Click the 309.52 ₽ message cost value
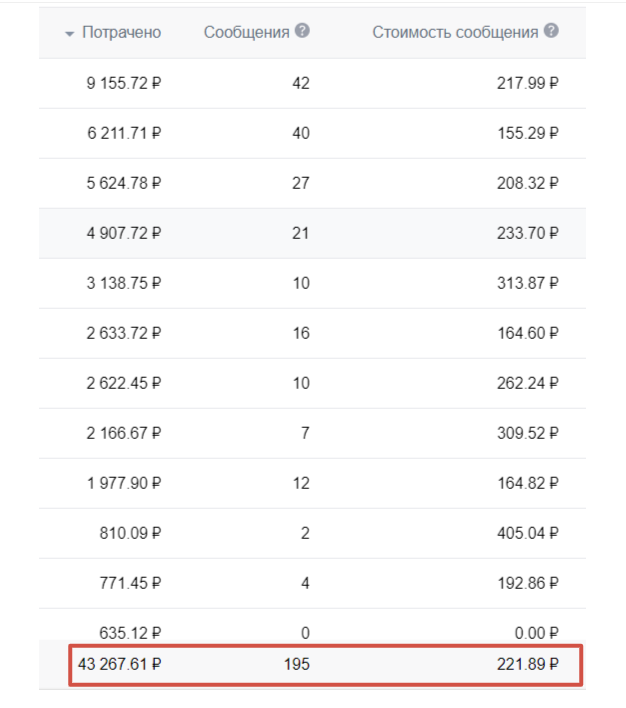The height and width of the screenshot is (708, 626). (527, 433)
